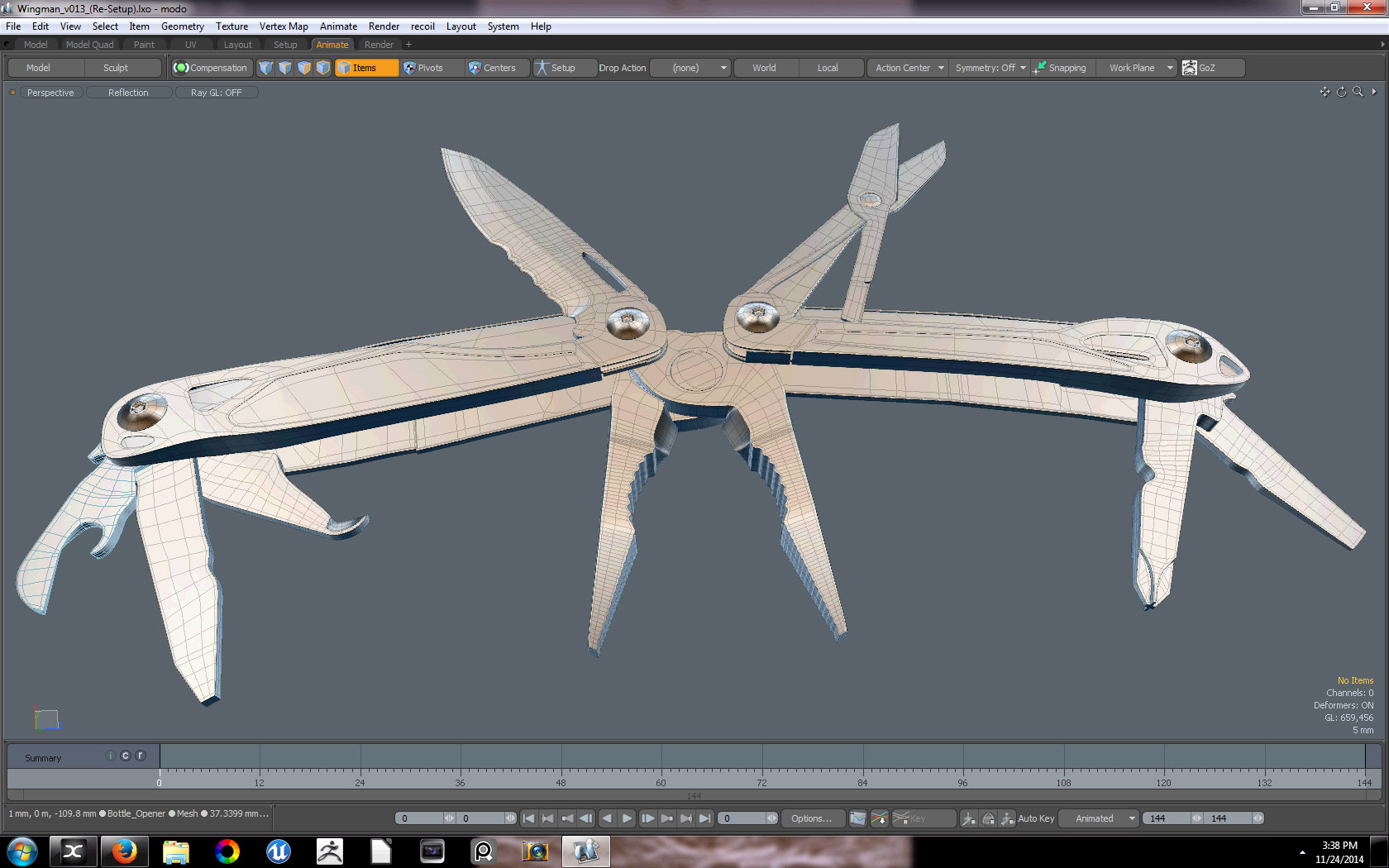Switch to Centers selection mode

coord(498,68)
